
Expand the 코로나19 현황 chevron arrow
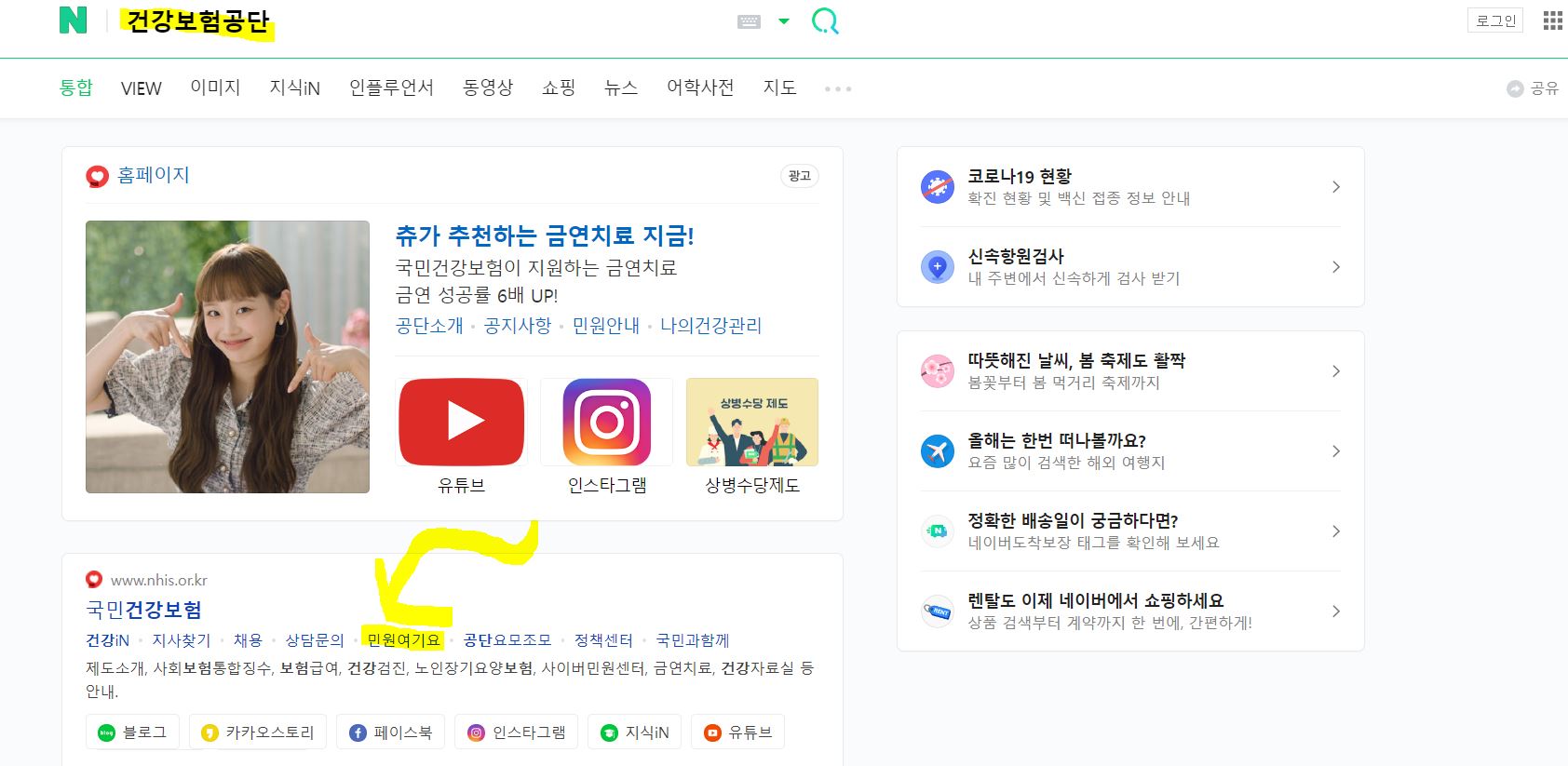click(x=1336, y=187)
